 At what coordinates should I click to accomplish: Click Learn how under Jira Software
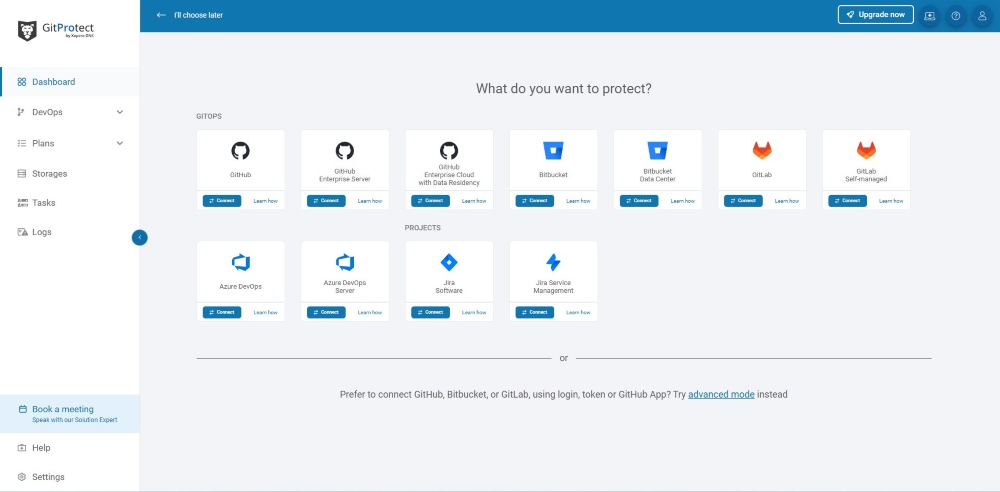[x=474, y=312]
